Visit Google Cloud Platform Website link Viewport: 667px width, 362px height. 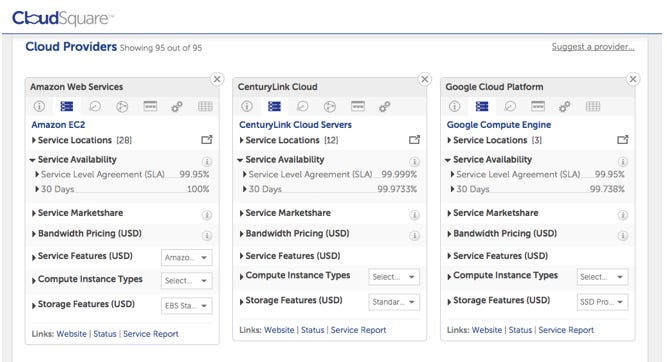click(487, 330)
